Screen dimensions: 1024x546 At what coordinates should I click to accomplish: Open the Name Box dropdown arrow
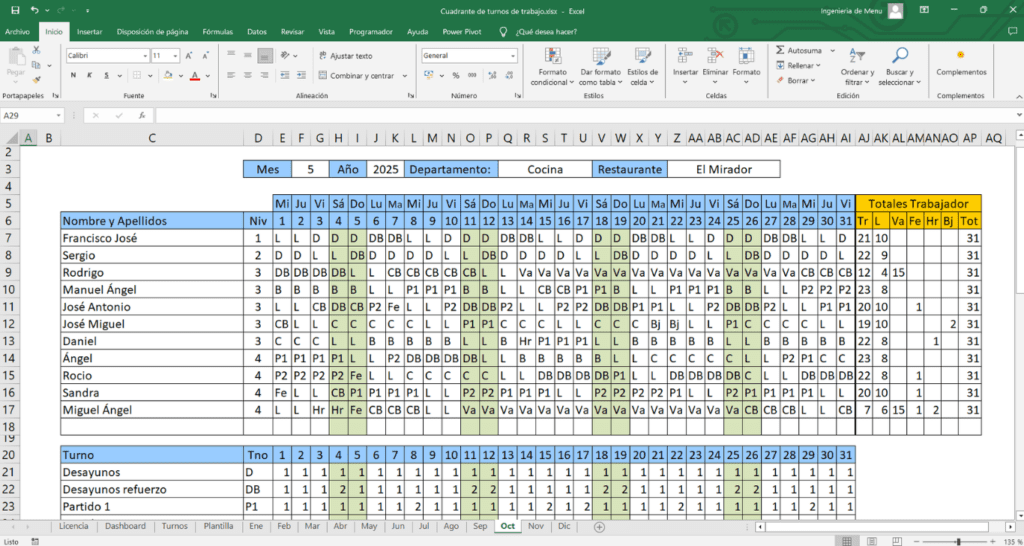click(x=58, y=116)
